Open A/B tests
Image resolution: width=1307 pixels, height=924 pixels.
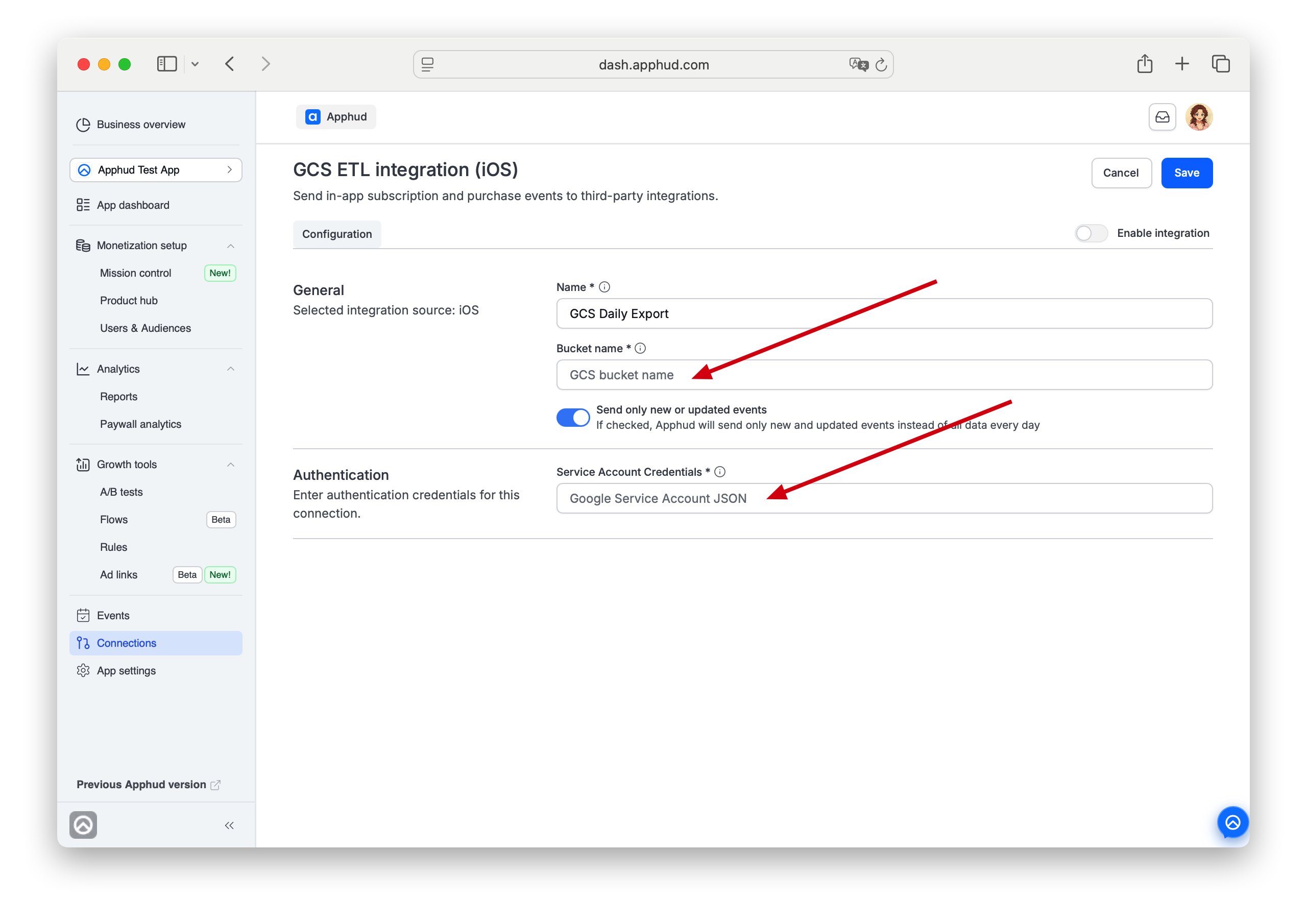click(121, 492)
